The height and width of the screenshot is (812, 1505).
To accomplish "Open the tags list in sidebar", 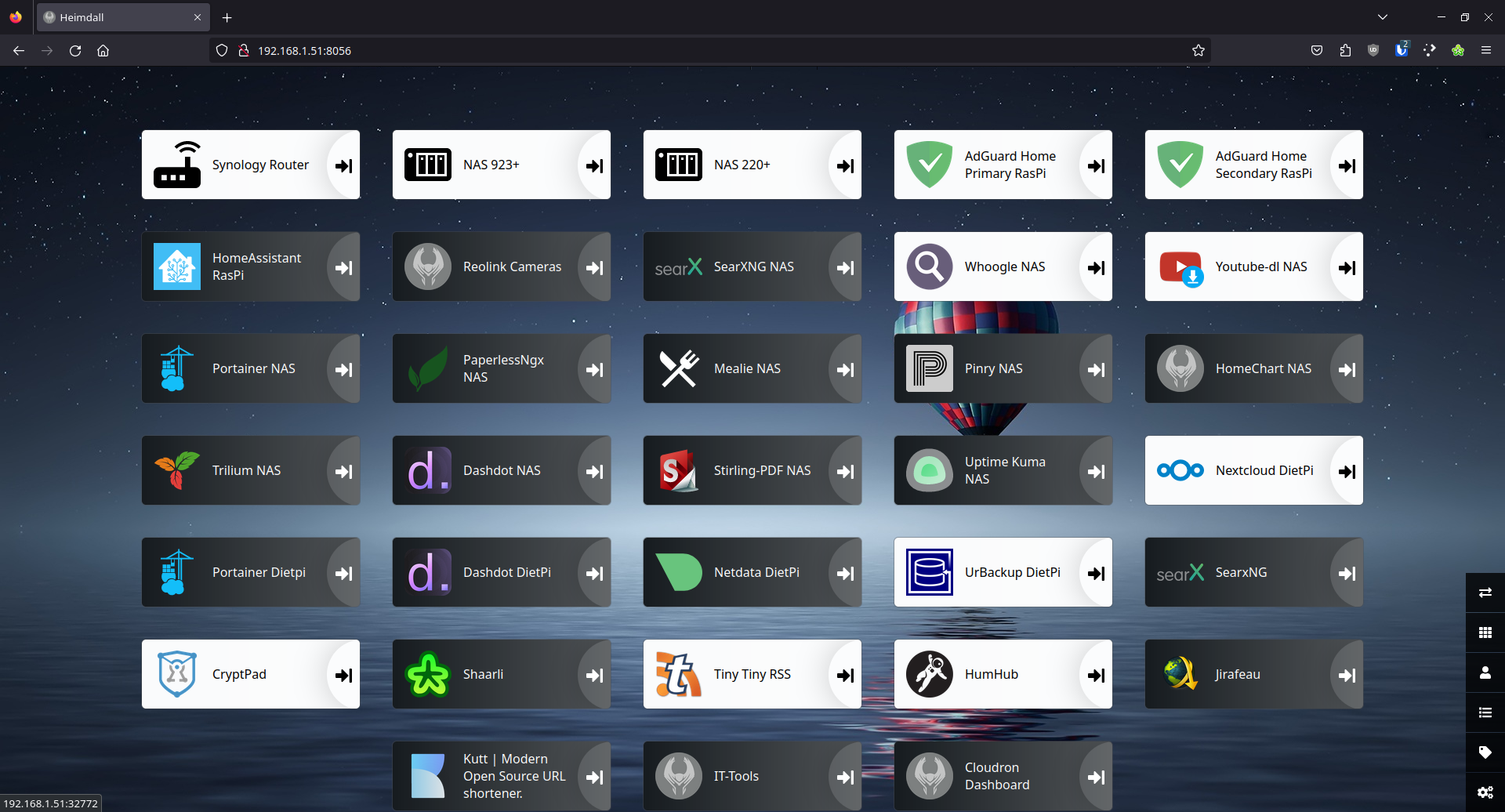I will [x=1485, y=752].
